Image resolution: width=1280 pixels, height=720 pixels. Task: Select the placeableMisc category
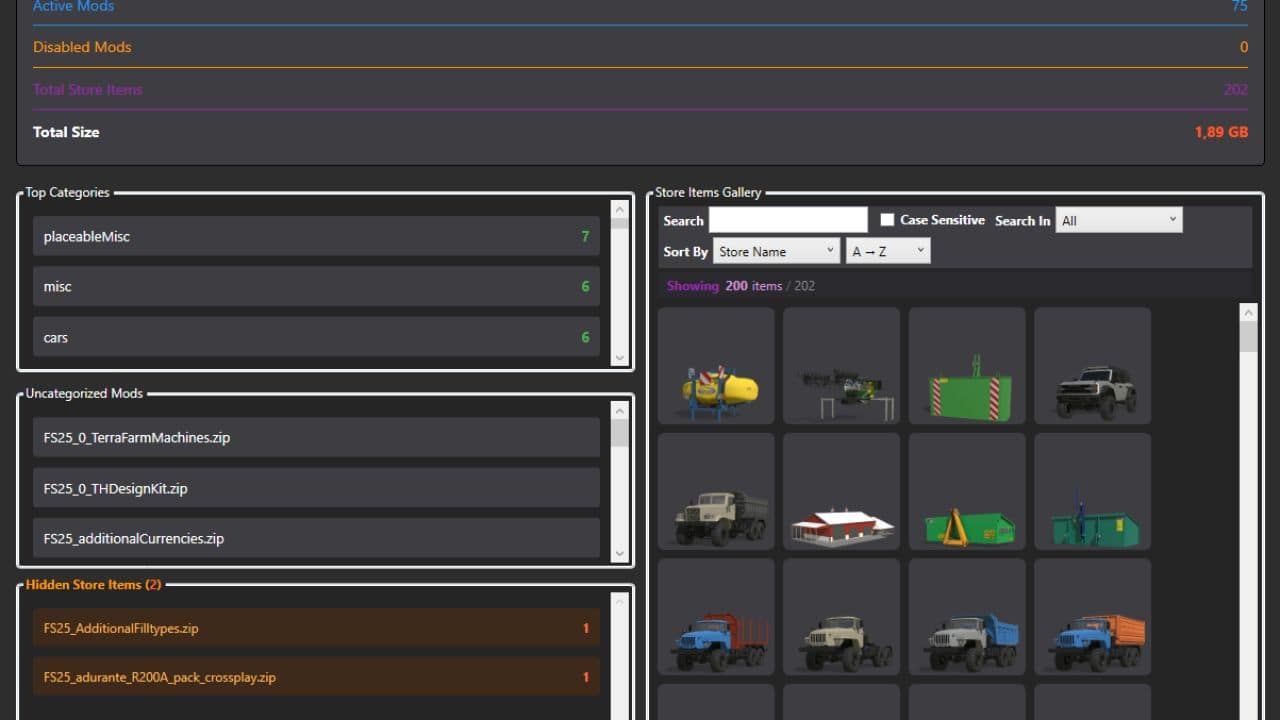[316, 236]
